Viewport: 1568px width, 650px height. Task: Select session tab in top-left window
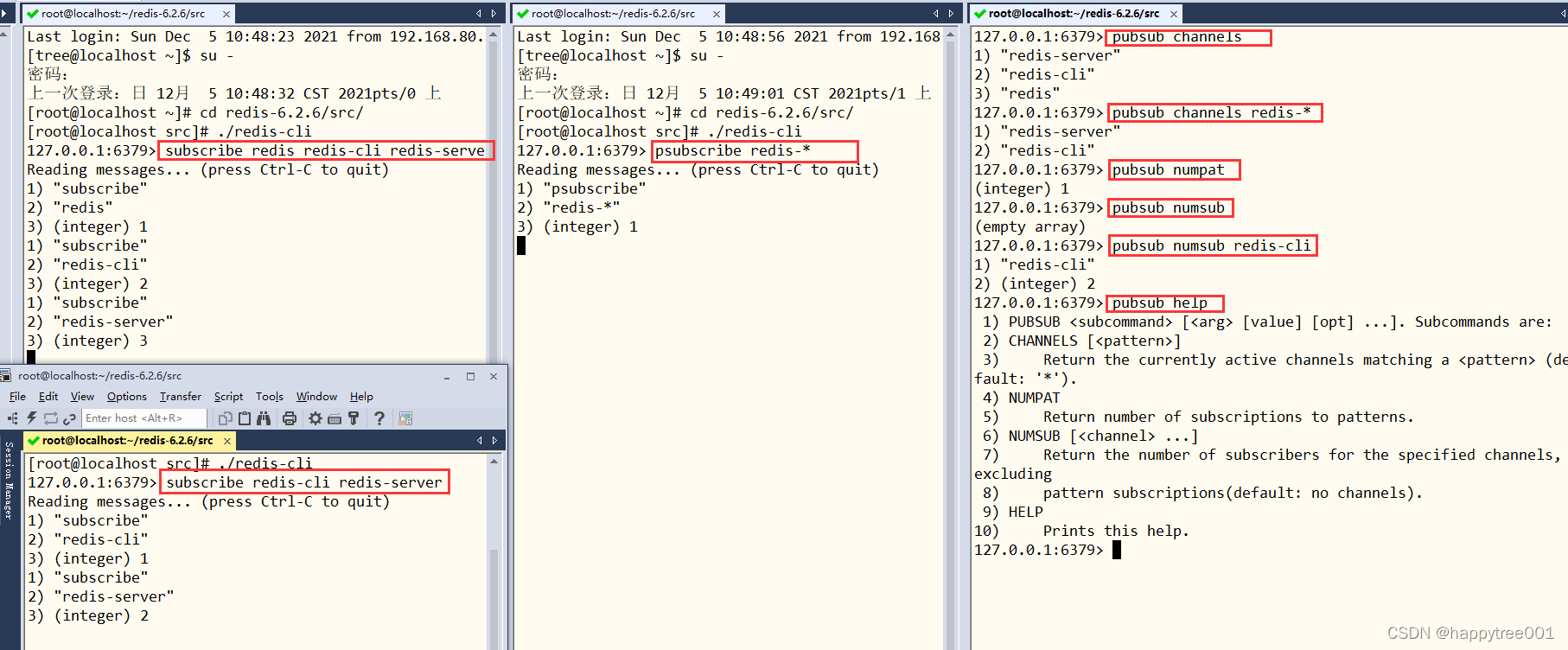[x=128, y=14]
